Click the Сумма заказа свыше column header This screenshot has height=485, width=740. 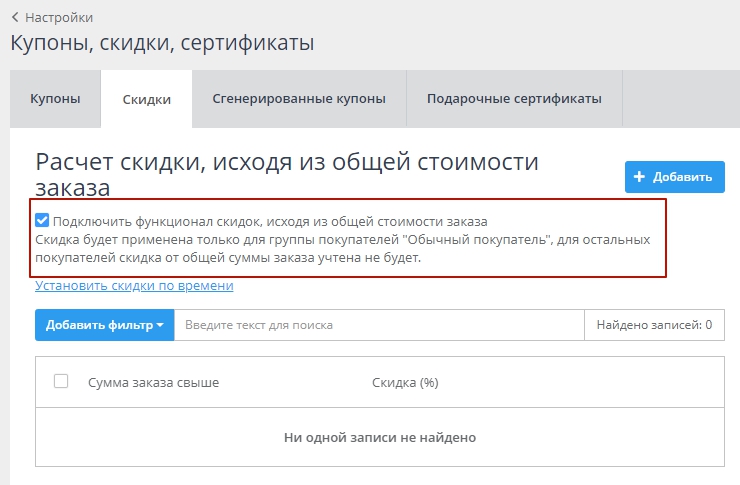(x=153, y=382)
